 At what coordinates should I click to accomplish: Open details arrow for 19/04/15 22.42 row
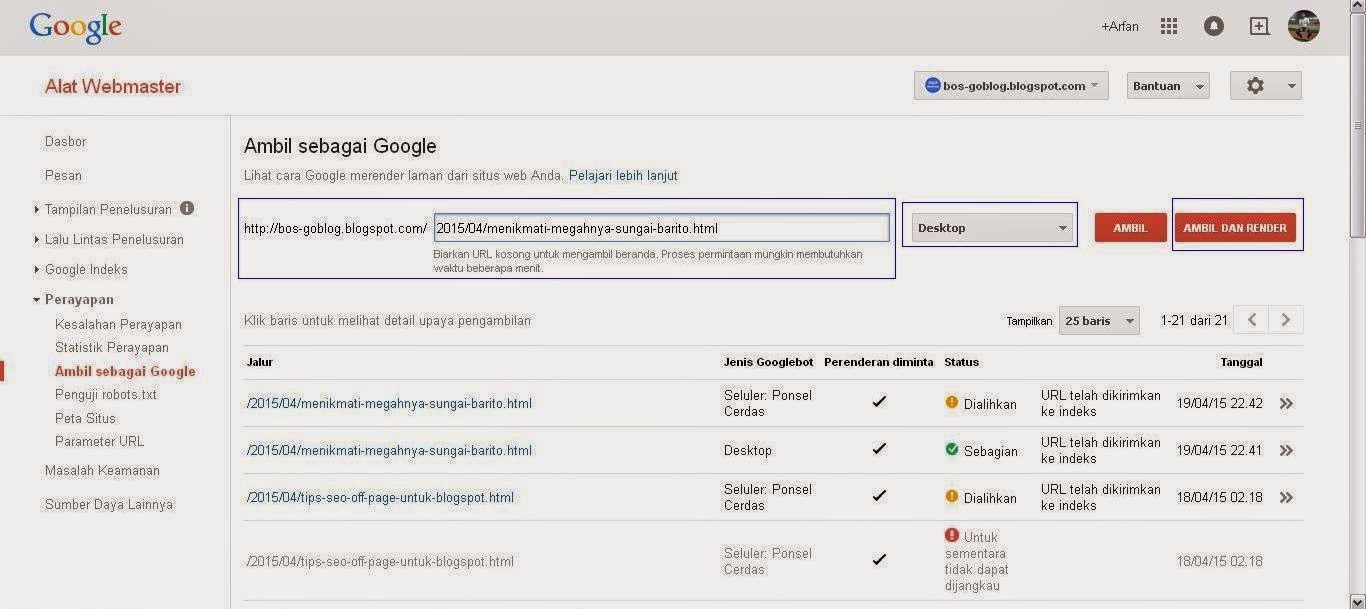[1286, 404]
